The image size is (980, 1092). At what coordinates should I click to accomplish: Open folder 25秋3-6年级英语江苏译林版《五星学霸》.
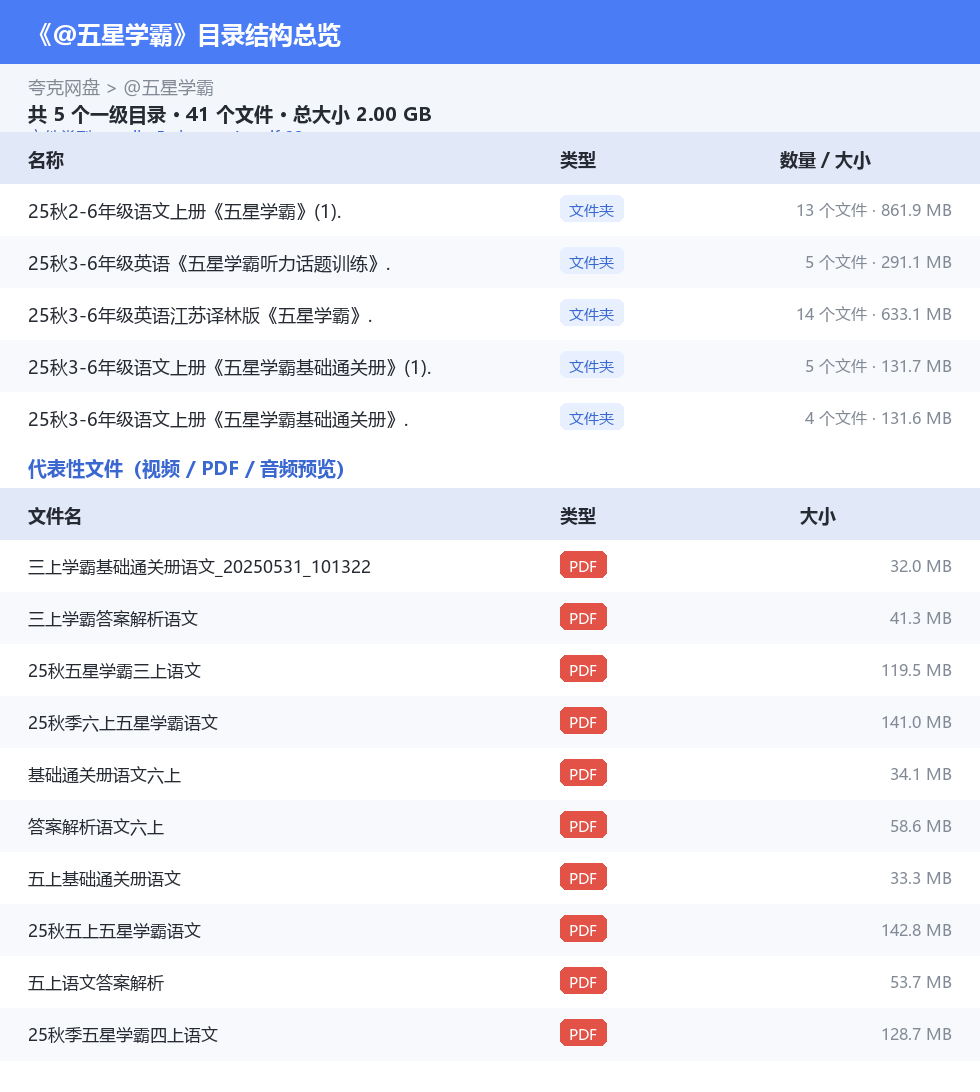(x=200, y=315)
